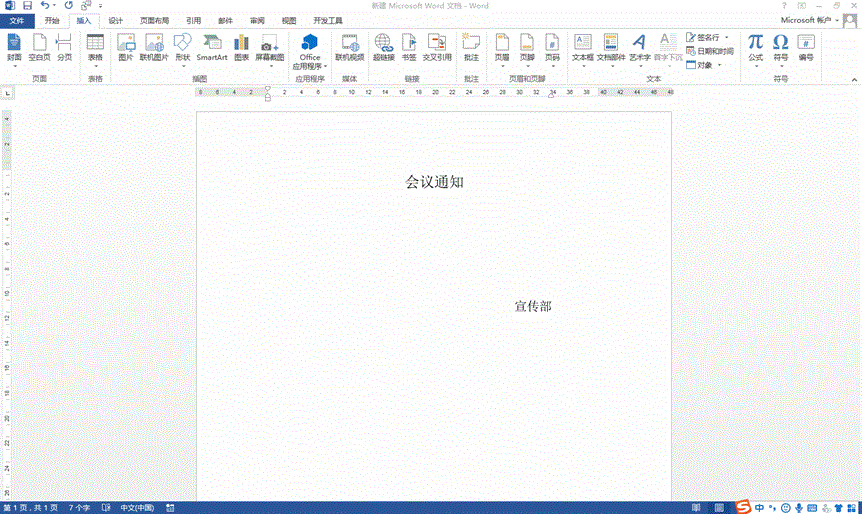Open the 页眉 header dropdown
Viewport: 862px width, 514px height.
pyautogui.click(x=502, y=48)
